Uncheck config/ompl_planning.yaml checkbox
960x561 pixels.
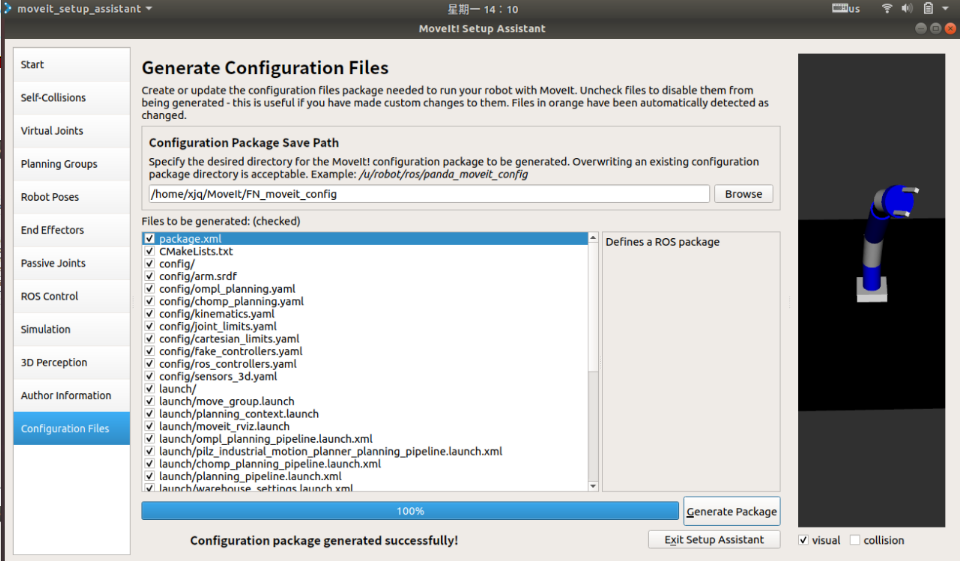click(149, 288)
